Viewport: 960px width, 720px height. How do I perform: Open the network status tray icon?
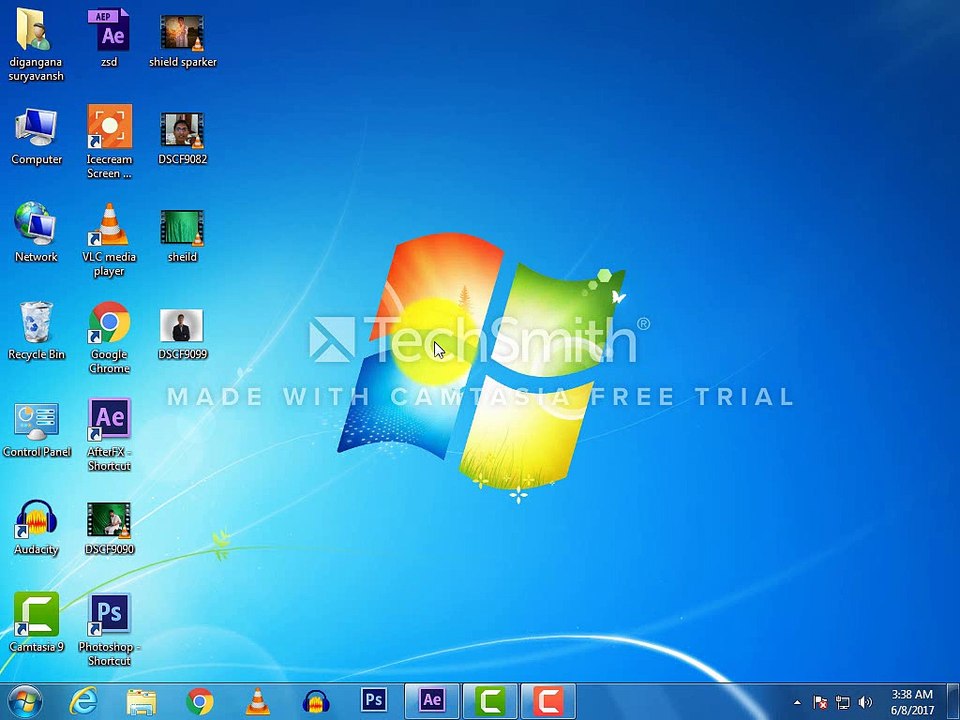click(842, 702)
